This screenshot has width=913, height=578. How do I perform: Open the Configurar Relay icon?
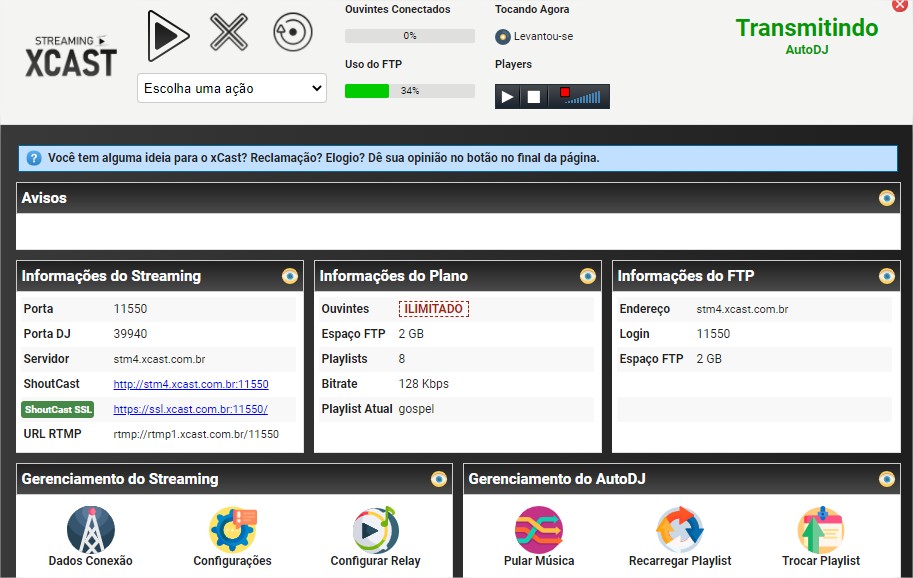pyautogui.click(x=376, y=530)
